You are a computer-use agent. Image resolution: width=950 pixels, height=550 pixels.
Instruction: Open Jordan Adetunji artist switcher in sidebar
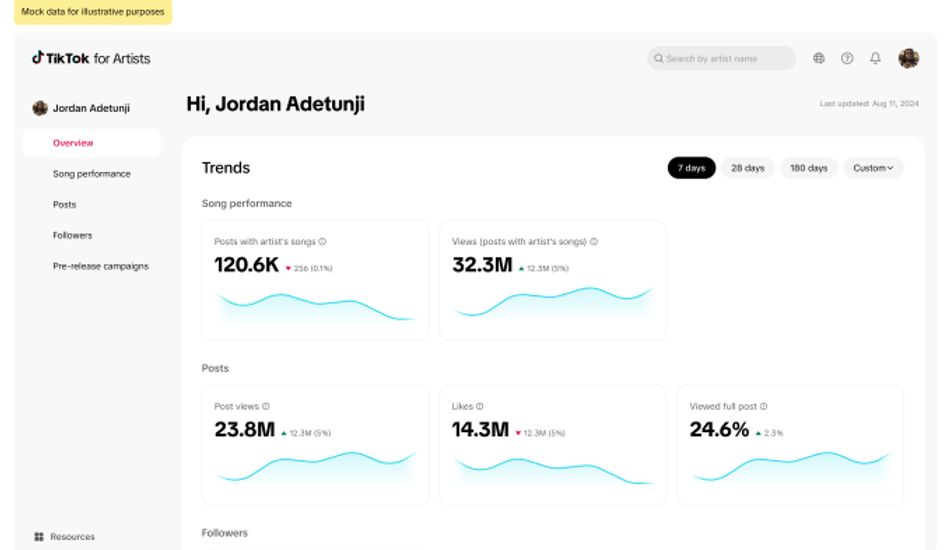click(x=82, y=108)
